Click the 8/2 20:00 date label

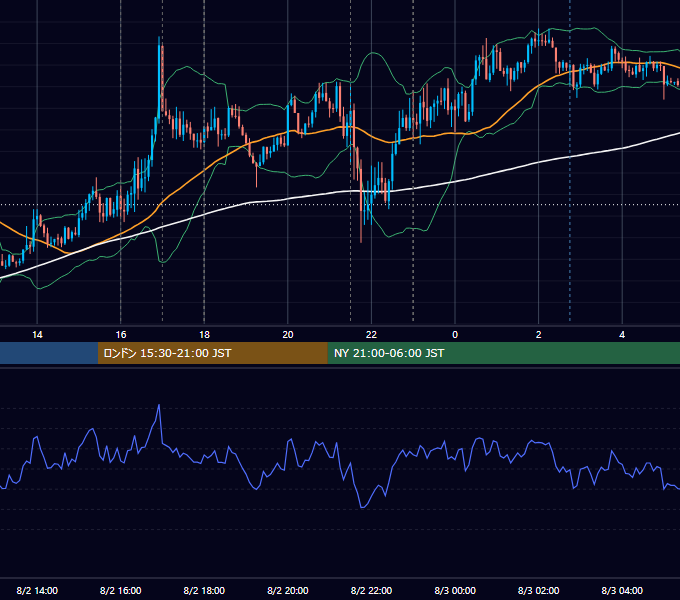click(288, 590)
